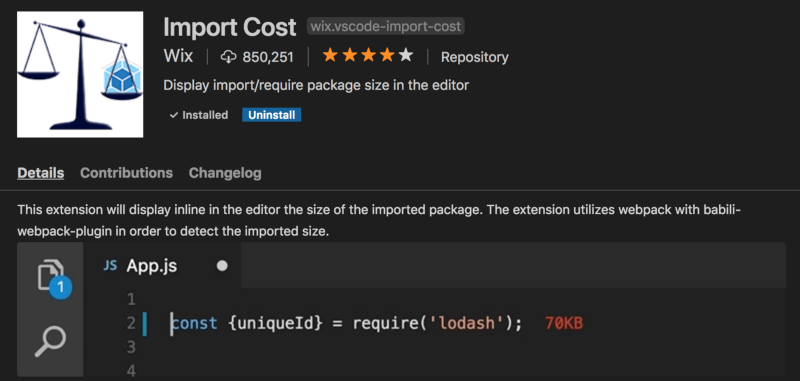Switch to the Contributions tab

point(127,173)
